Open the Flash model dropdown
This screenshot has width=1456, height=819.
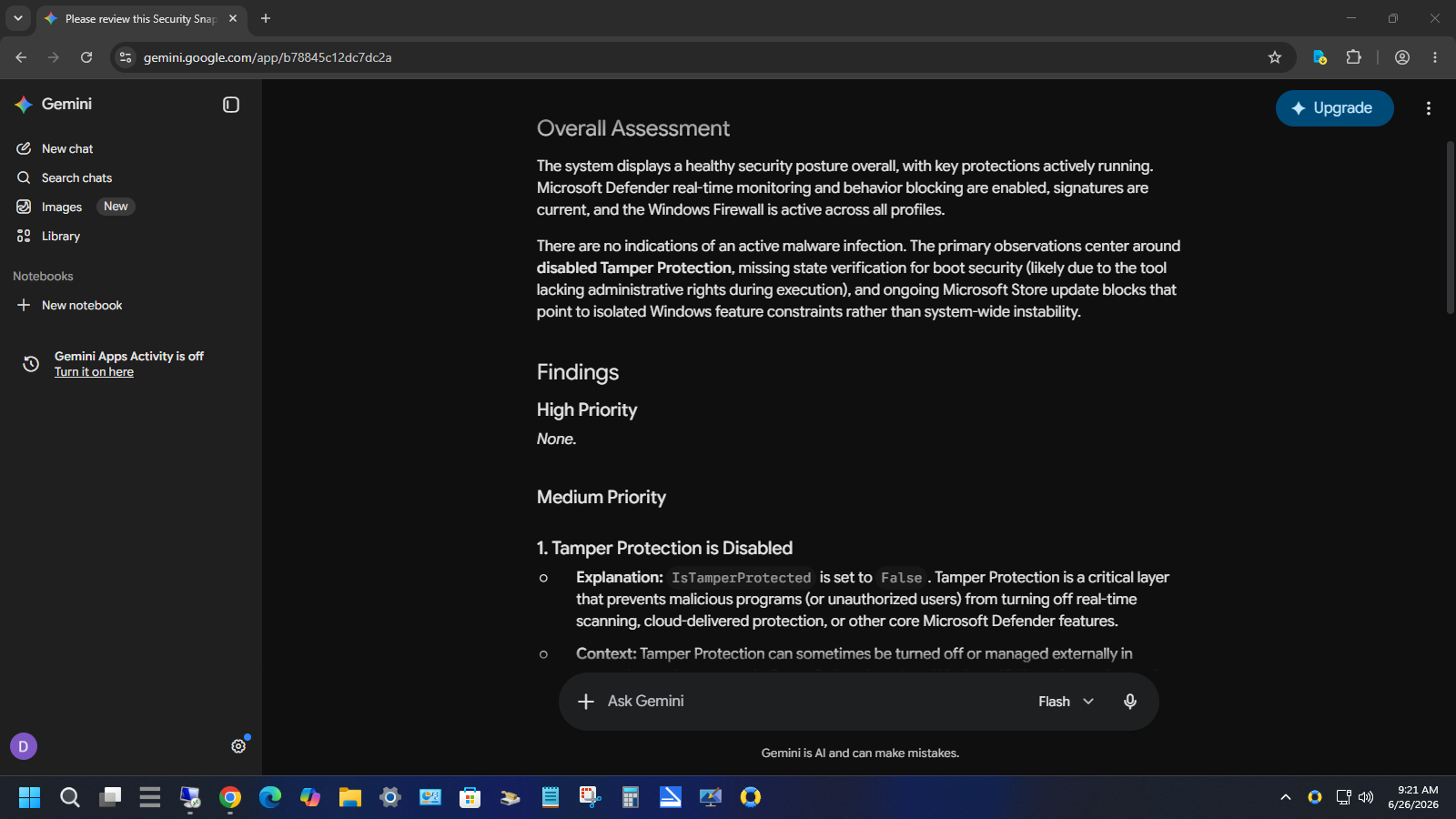tap(1066, 702)
